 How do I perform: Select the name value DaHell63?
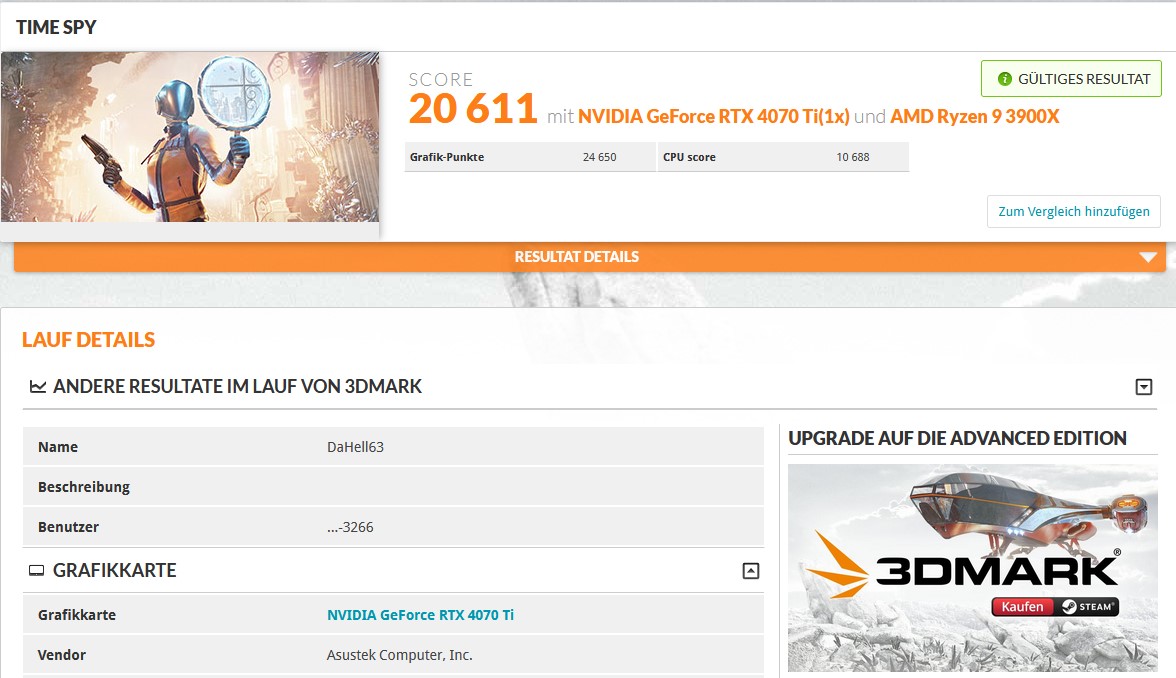pos(356,447)
